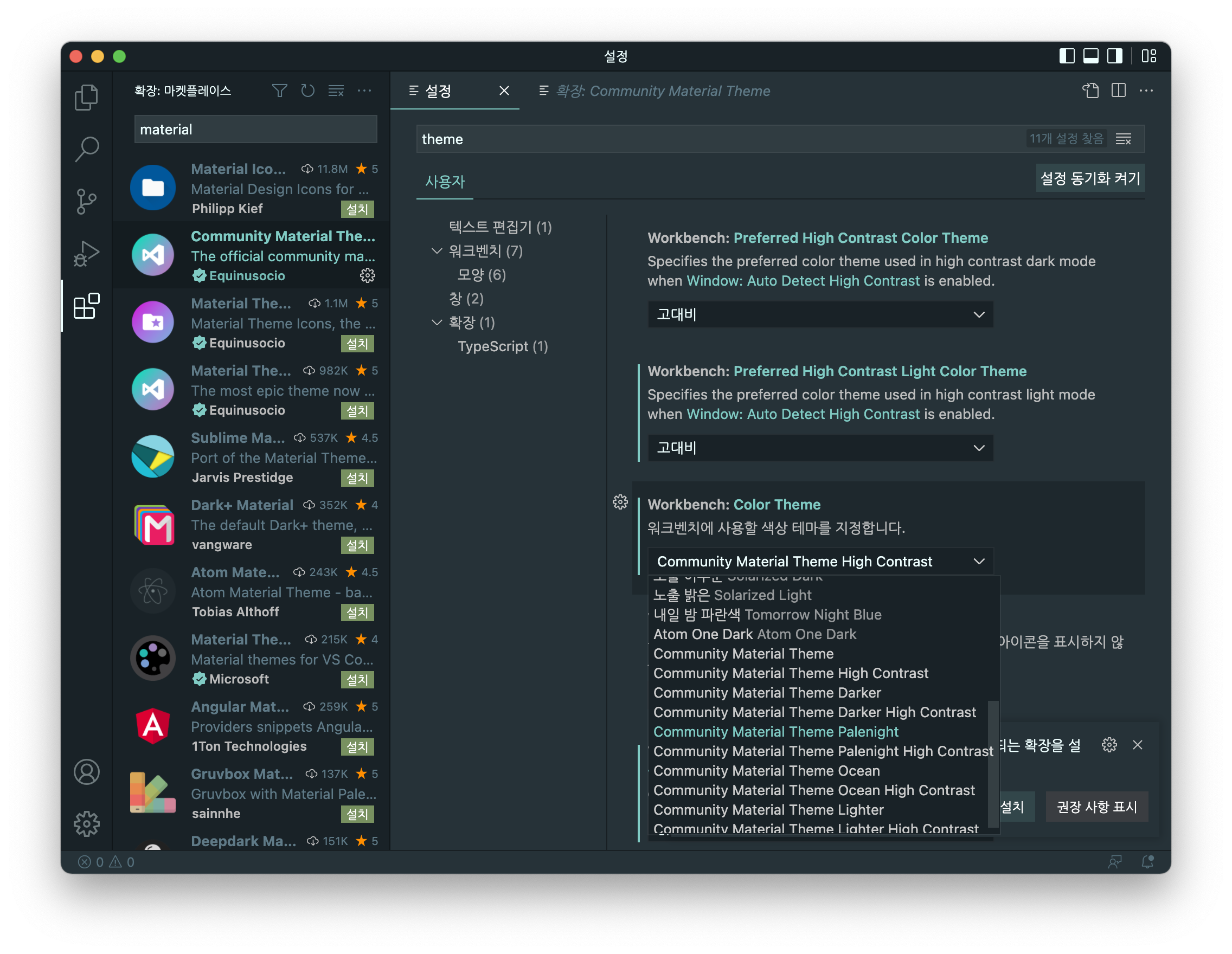Open the Search view icon

tap(86, 149)
